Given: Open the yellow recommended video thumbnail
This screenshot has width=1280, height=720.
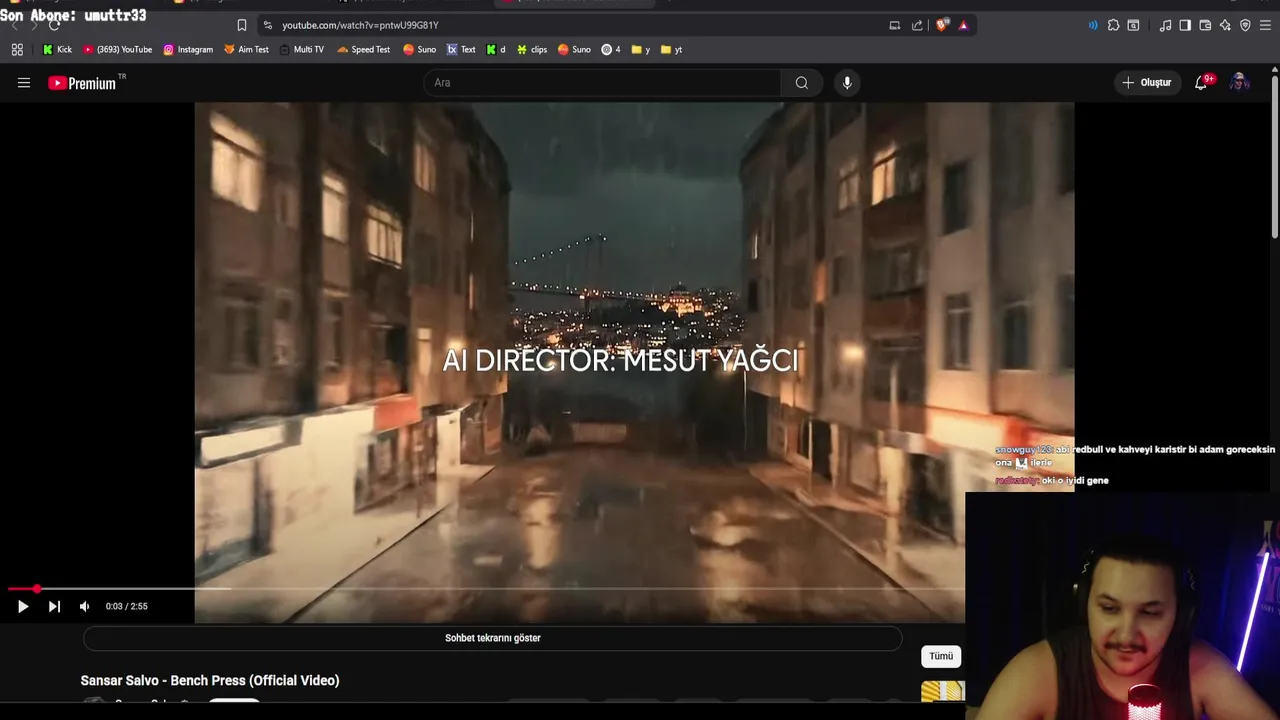Looking at the screenshot, I should (943, 692).
